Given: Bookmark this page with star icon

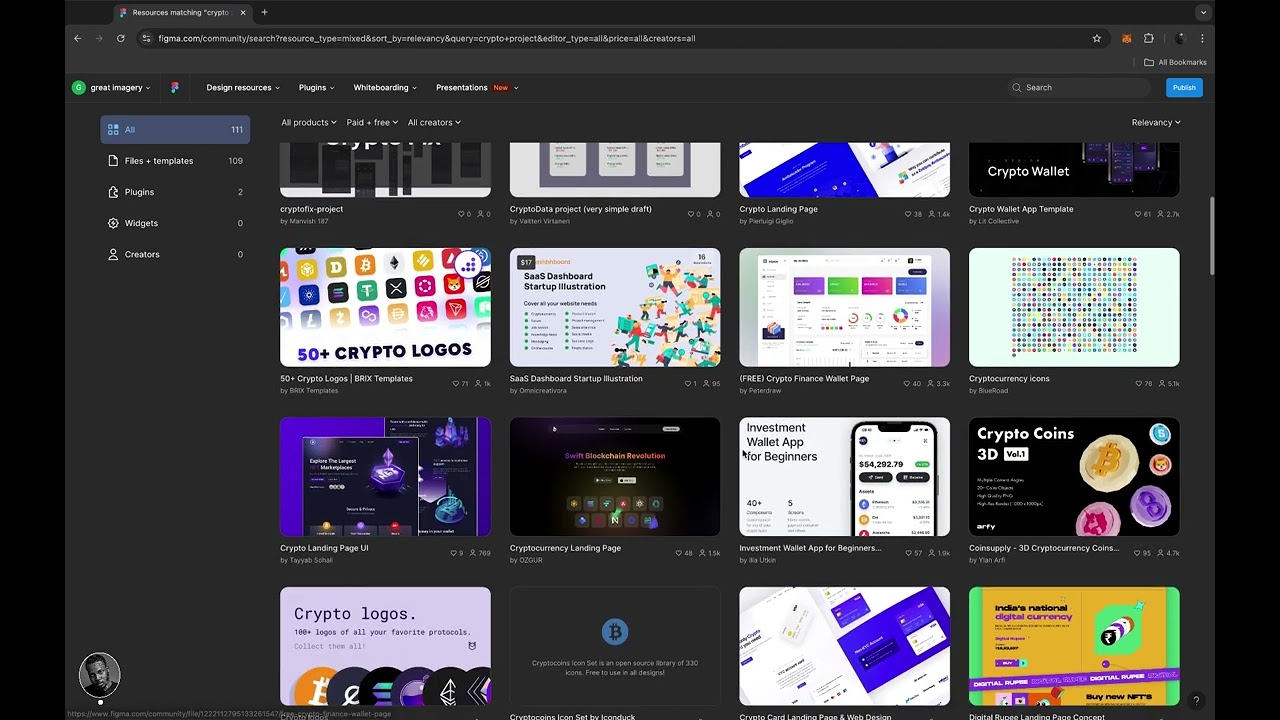Looking at the screenshot, I should pos(1096,38).
